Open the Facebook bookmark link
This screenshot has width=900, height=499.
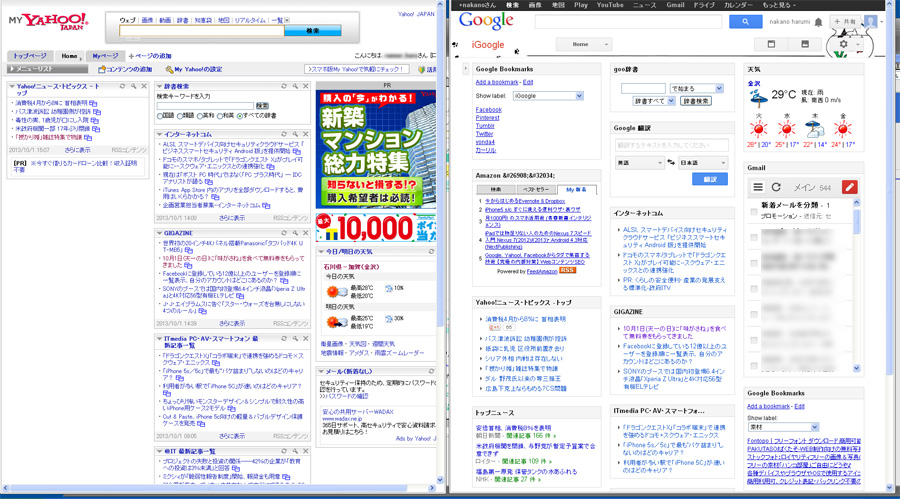[488, 110]
